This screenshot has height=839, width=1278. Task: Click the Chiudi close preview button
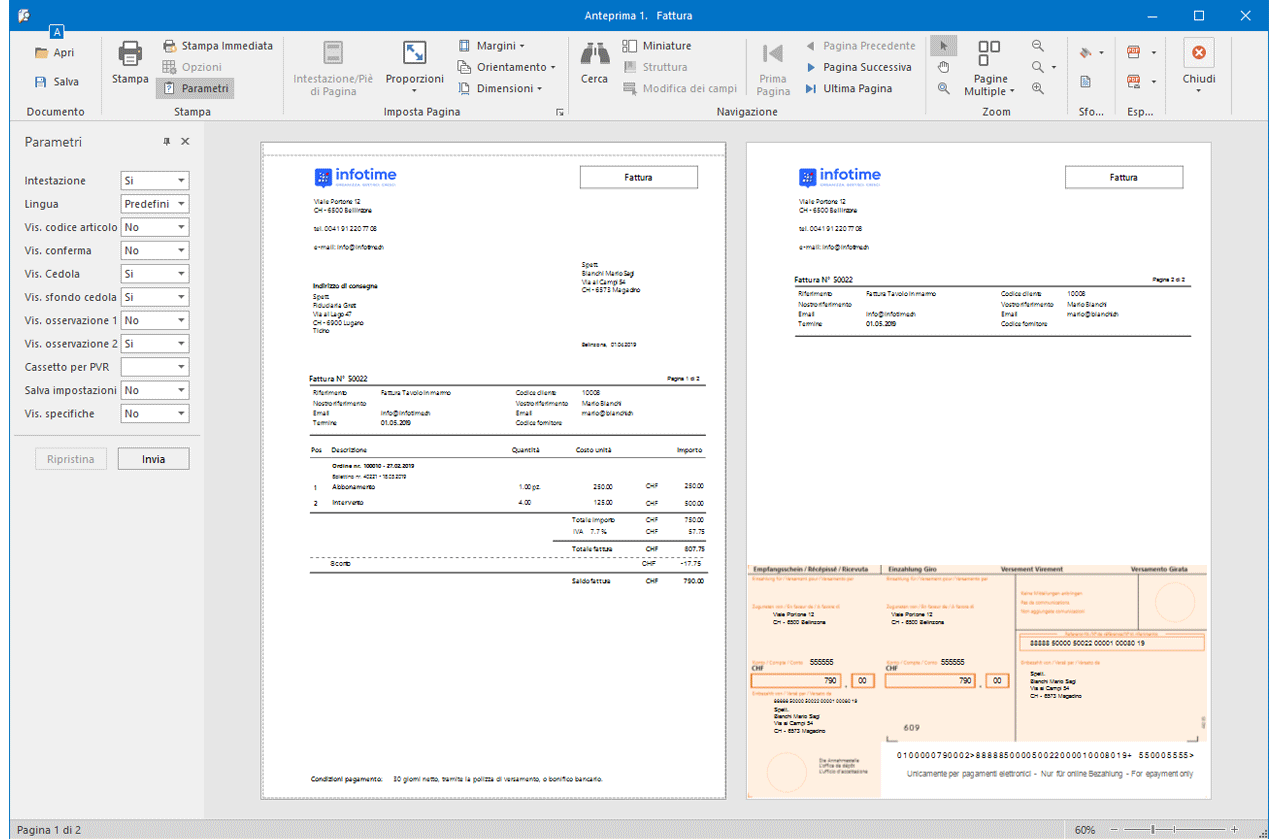pyautogui.click(x=1199, y=65)
